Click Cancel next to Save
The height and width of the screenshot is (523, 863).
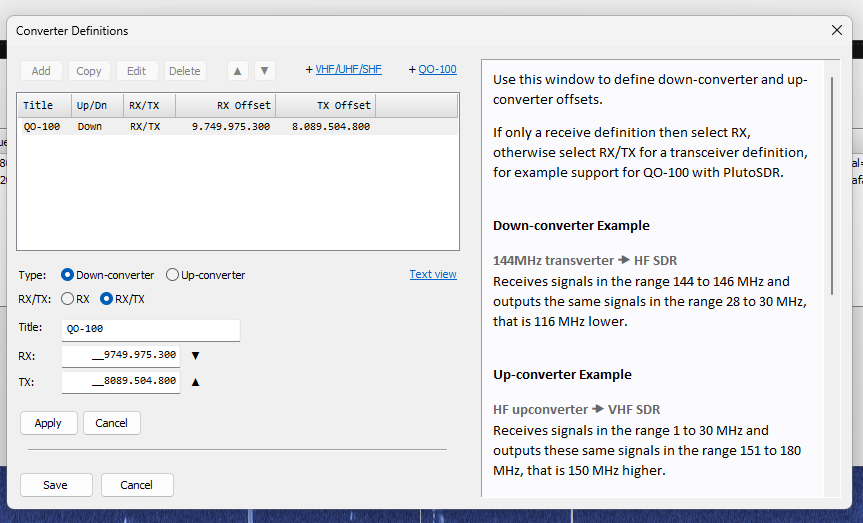click(x=137, y=485)
